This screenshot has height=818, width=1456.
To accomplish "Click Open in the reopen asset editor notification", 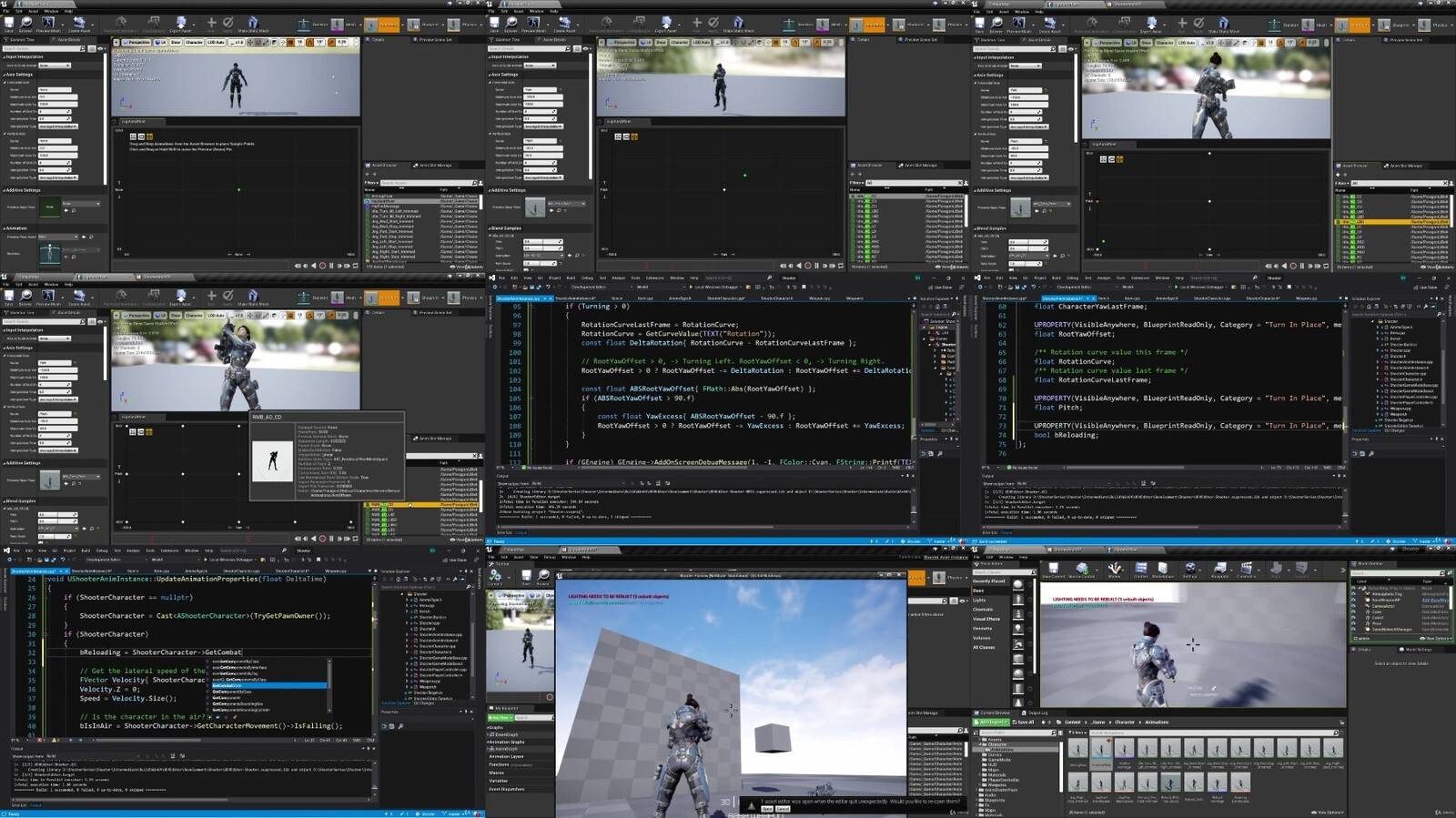I will point(767,809).
